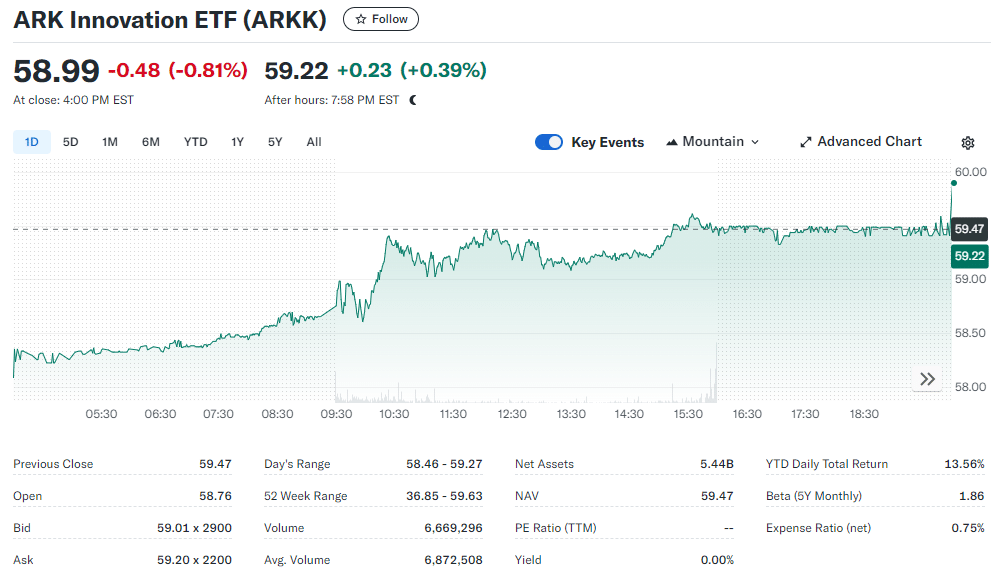
Task: Select the 1D time range tab
Action: (32, 142)
